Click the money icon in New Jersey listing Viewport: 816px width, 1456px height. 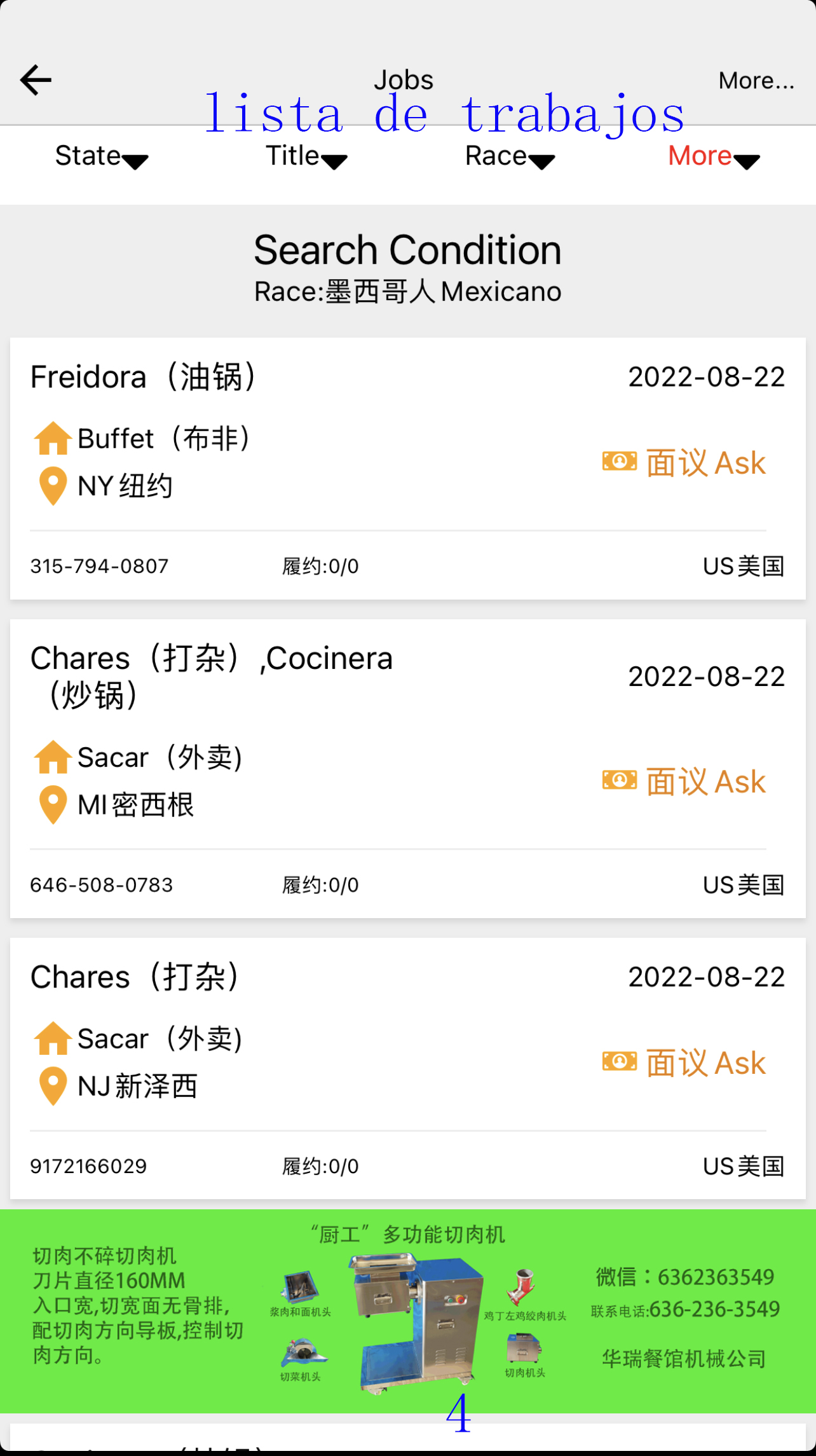pos(619,1061)
